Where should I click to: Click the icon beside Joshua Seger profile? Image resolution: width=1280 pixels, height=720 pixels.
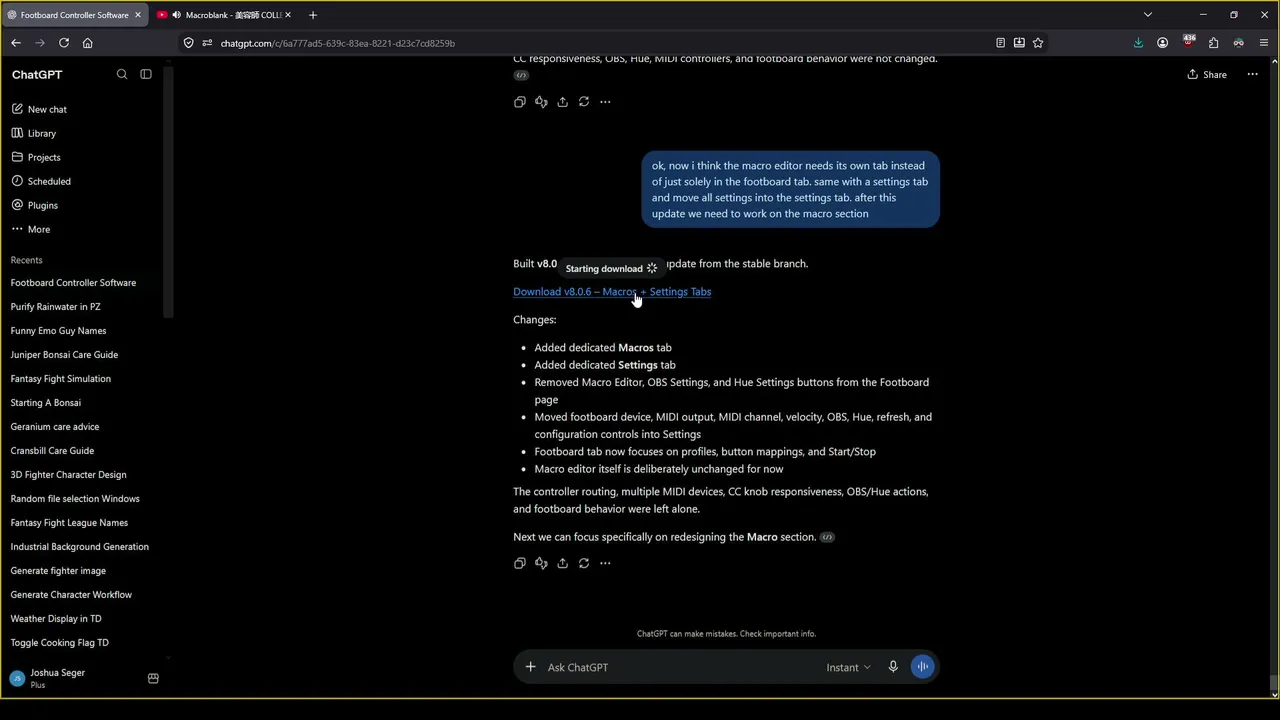point(153,678)
